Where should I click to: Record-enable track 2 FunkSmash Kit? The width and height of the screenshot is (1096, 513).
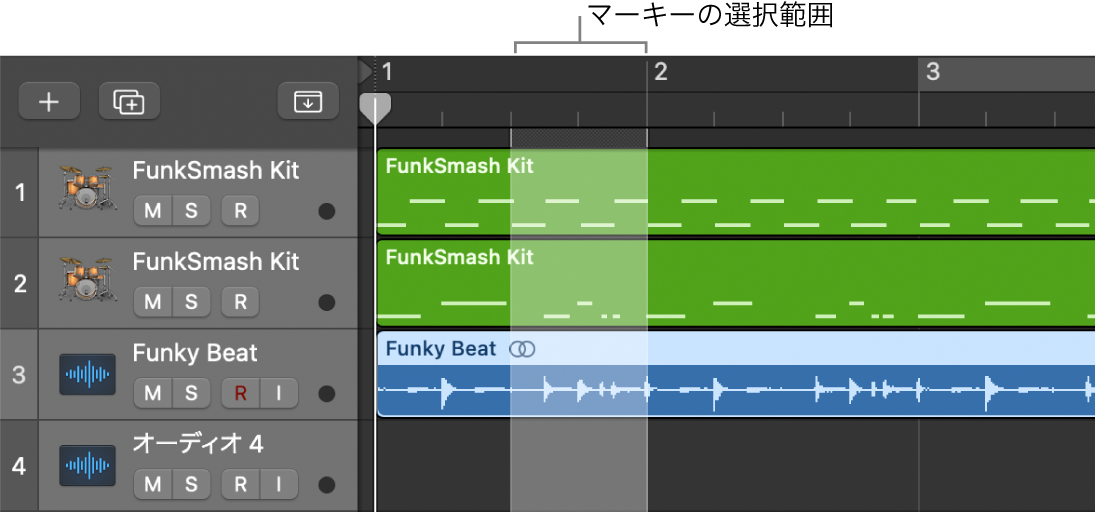click(x=240, y=302)
